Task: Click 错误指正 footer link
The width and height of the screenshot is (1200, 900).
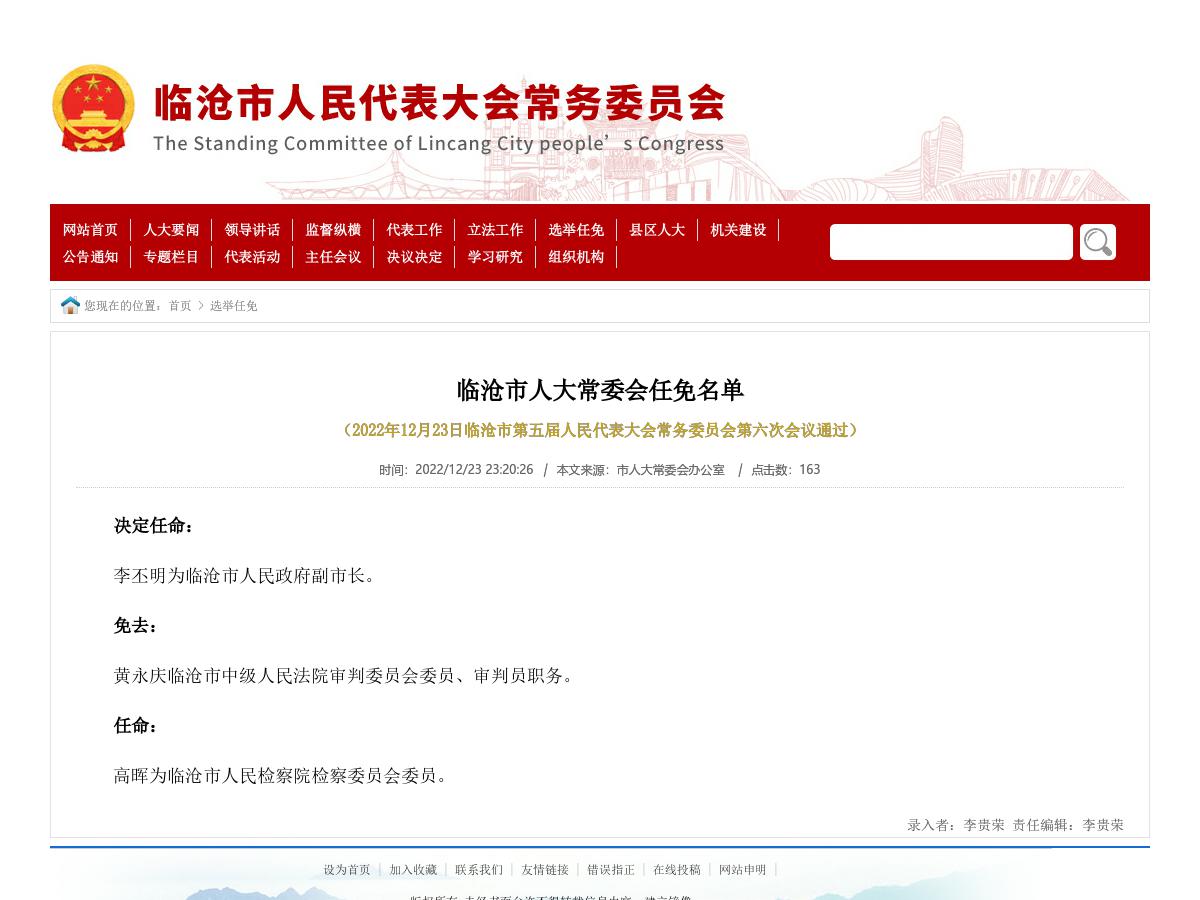Action: [x=611, y=870]
